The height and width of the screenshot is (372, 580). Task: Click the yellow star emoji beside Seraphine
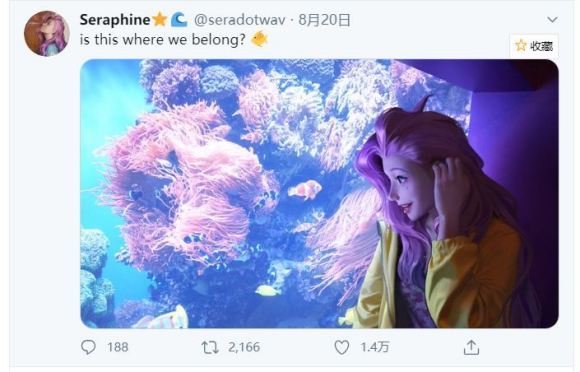(159, 19)
